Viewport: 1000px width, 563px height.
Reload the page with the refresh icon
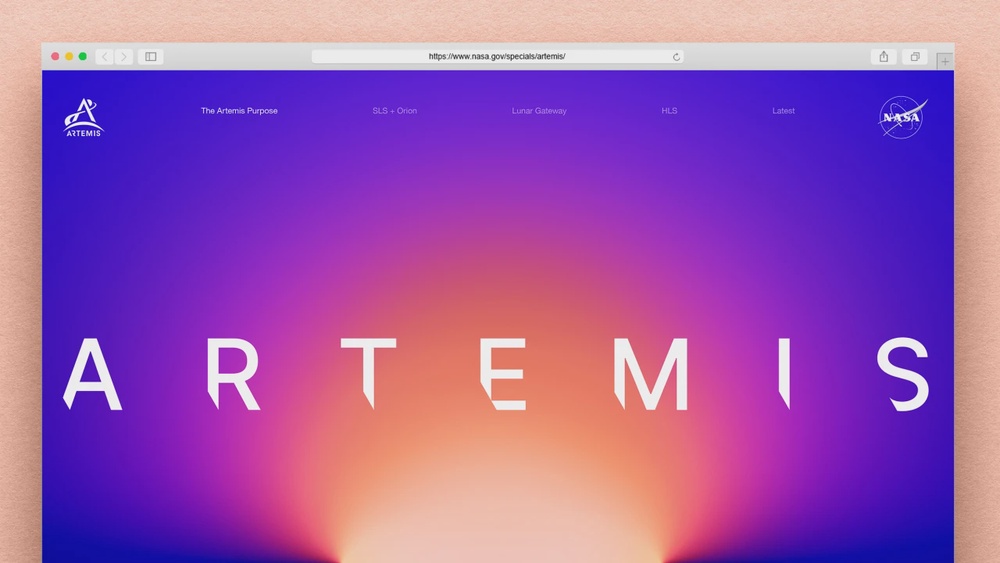676,57
